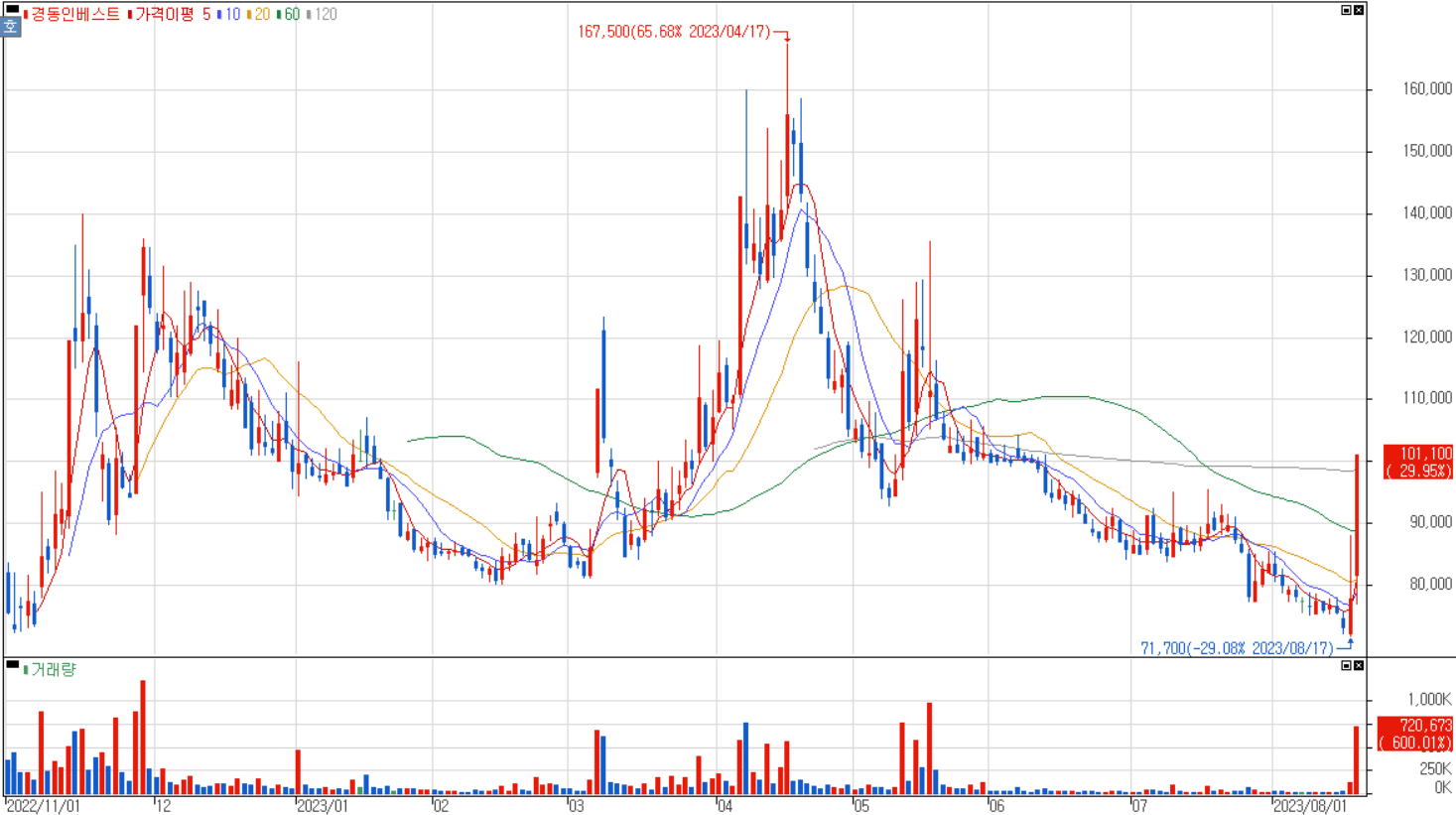
Task: Select the 경동인베스트 series legend label
Action: 74,15
